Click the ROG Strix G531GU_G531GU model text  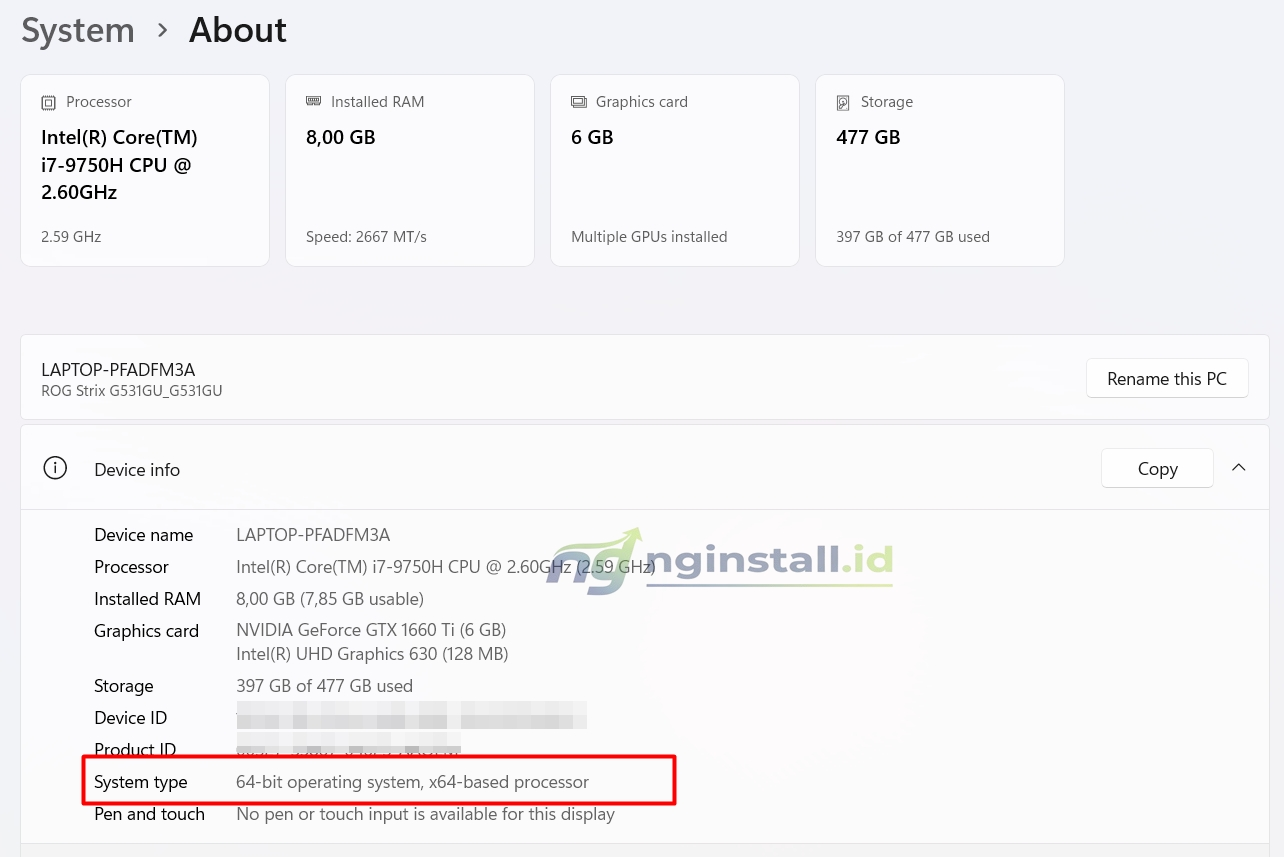tap(132, 391)
